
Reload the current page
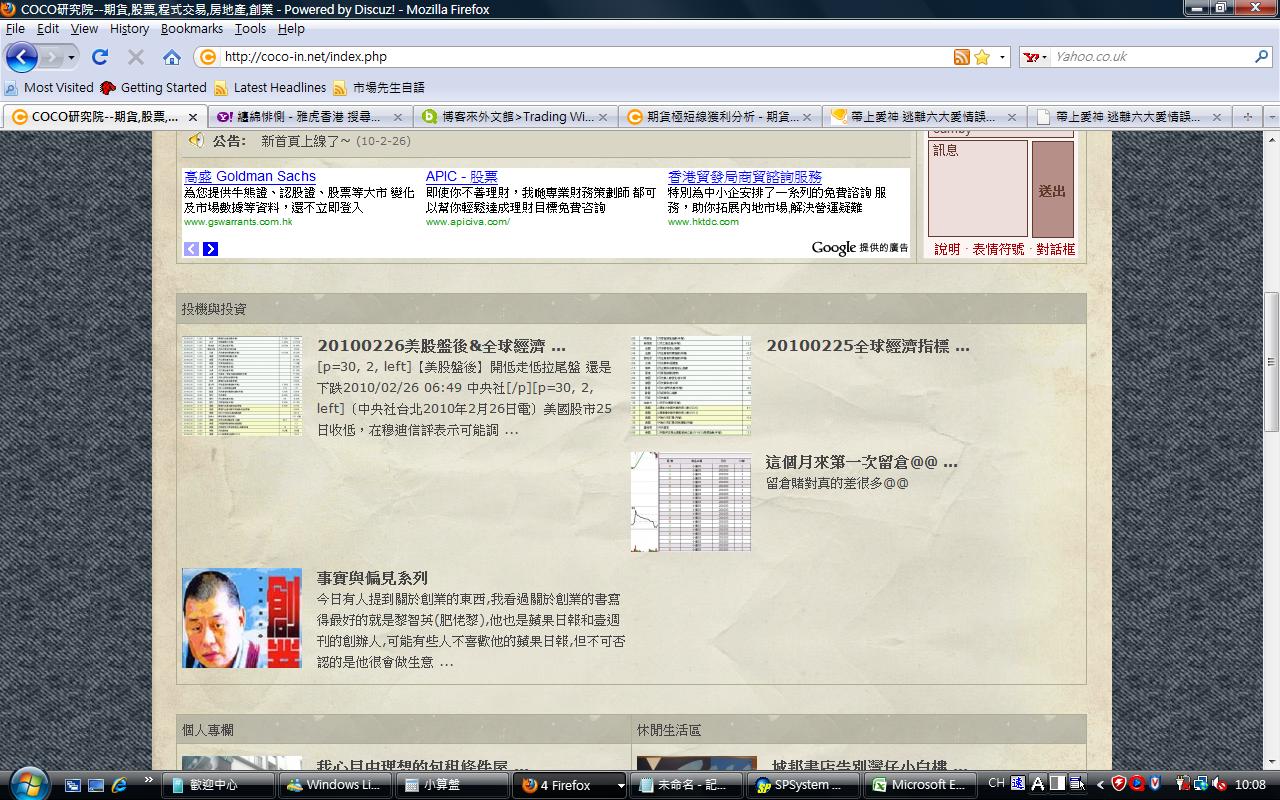[x=100, y=57]
